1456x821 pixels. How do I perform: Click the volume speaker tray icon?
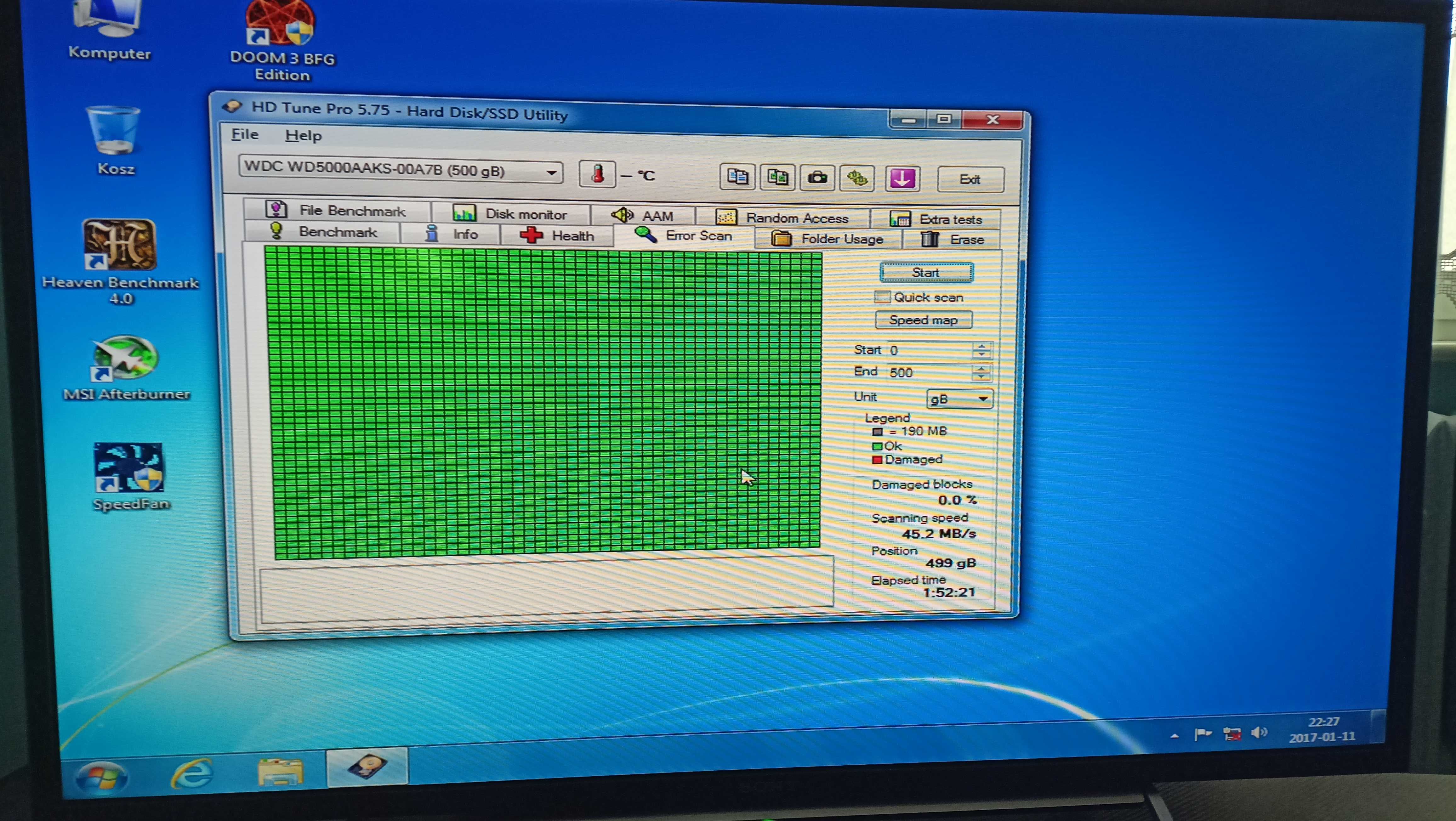[1259, 733]
